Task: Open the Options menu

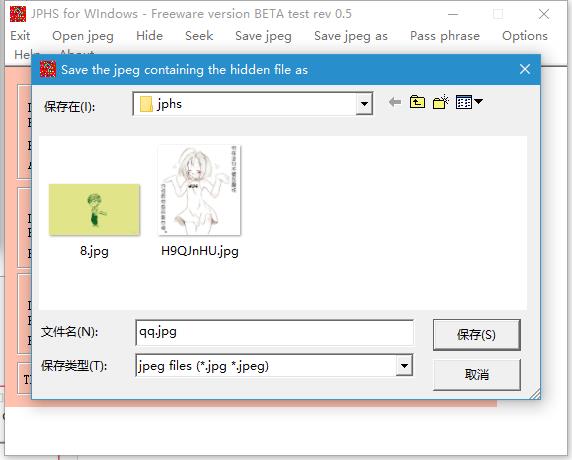Action: pyautogui.click(x=525, y=36)
